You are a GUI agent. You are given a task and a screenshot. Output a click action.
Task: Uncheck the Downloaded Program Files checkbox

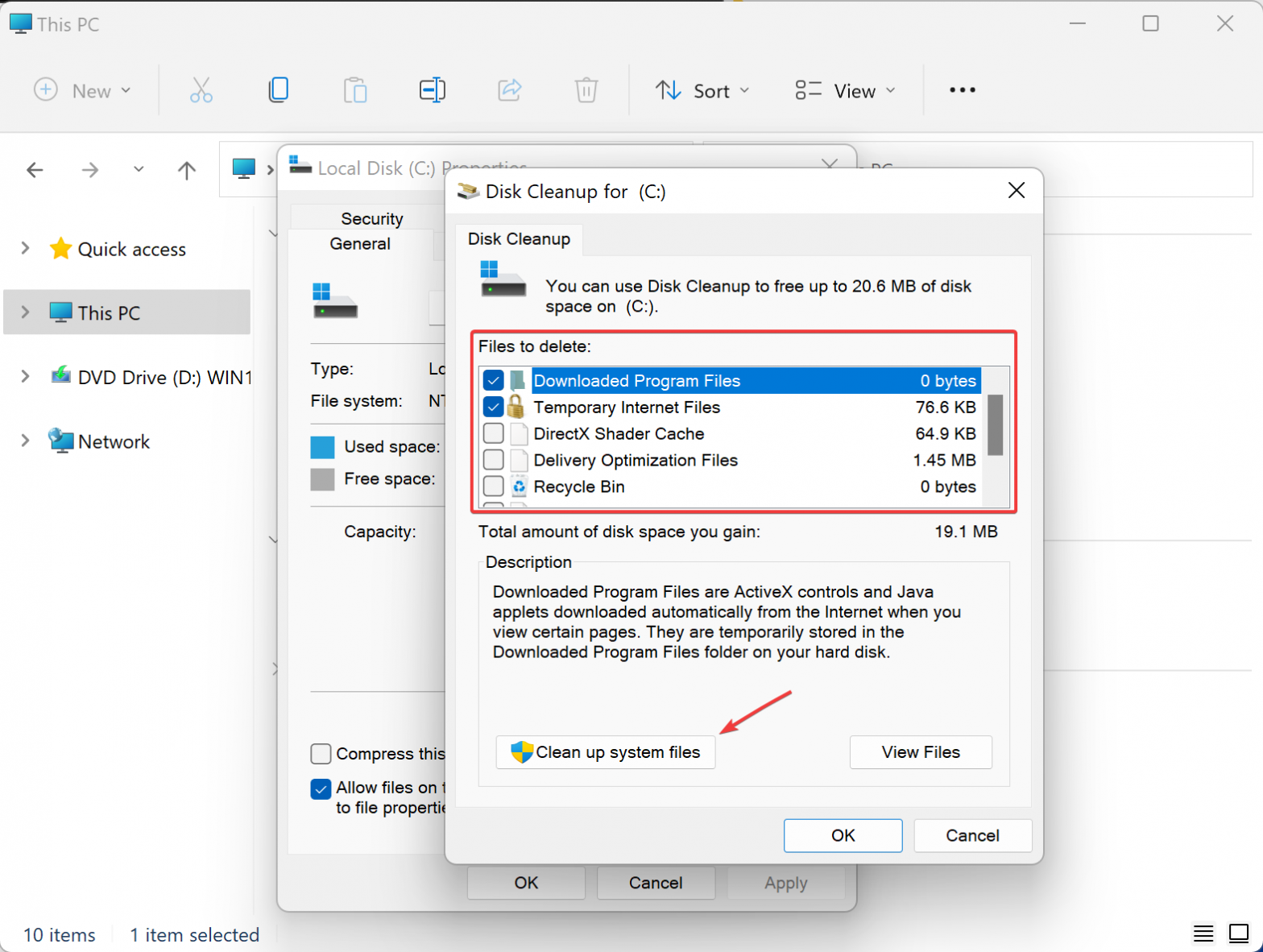click(x=494, y=380)
